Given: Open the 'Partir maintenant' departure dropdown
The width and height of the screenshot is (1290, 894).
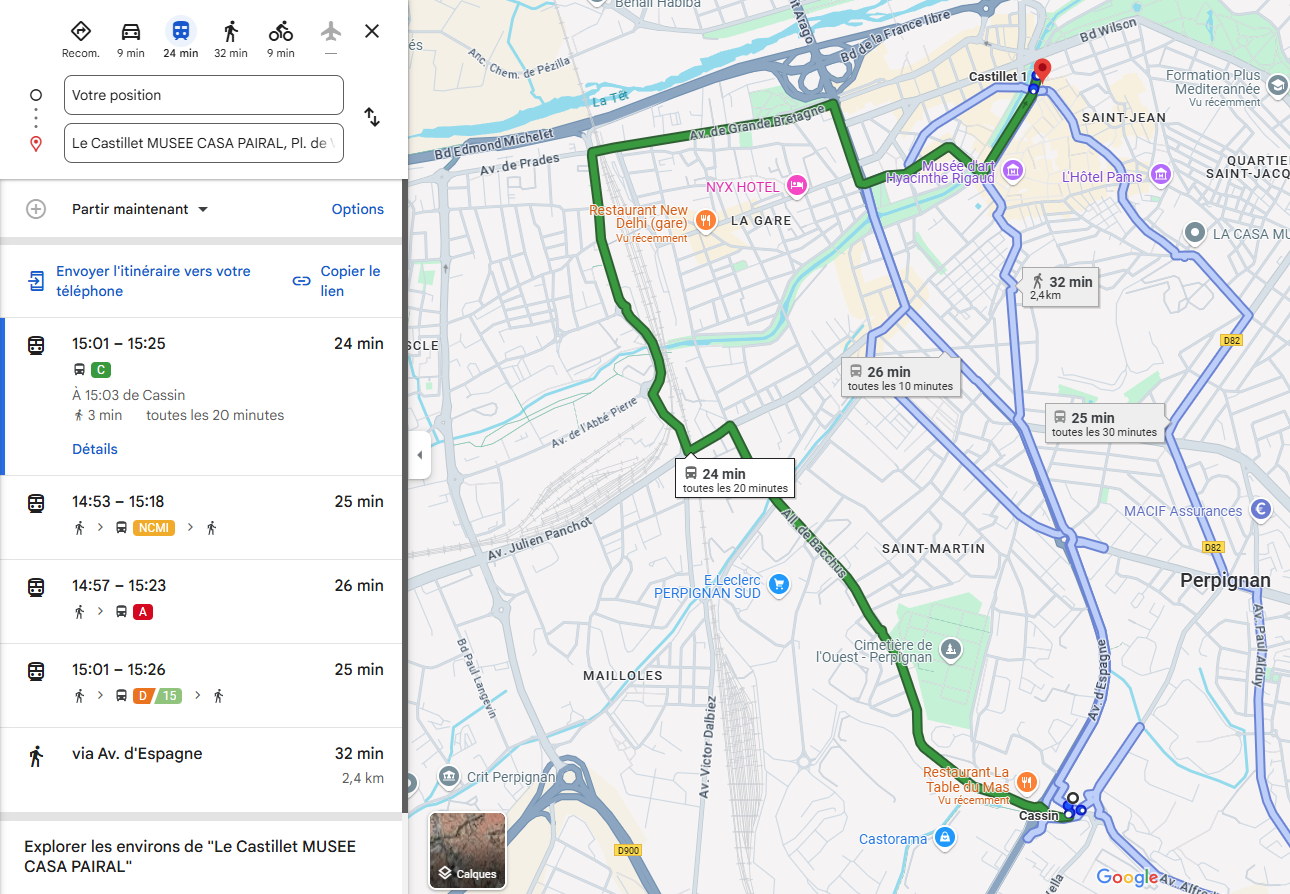Looking at the screenshot, I should tap(140, 209).
